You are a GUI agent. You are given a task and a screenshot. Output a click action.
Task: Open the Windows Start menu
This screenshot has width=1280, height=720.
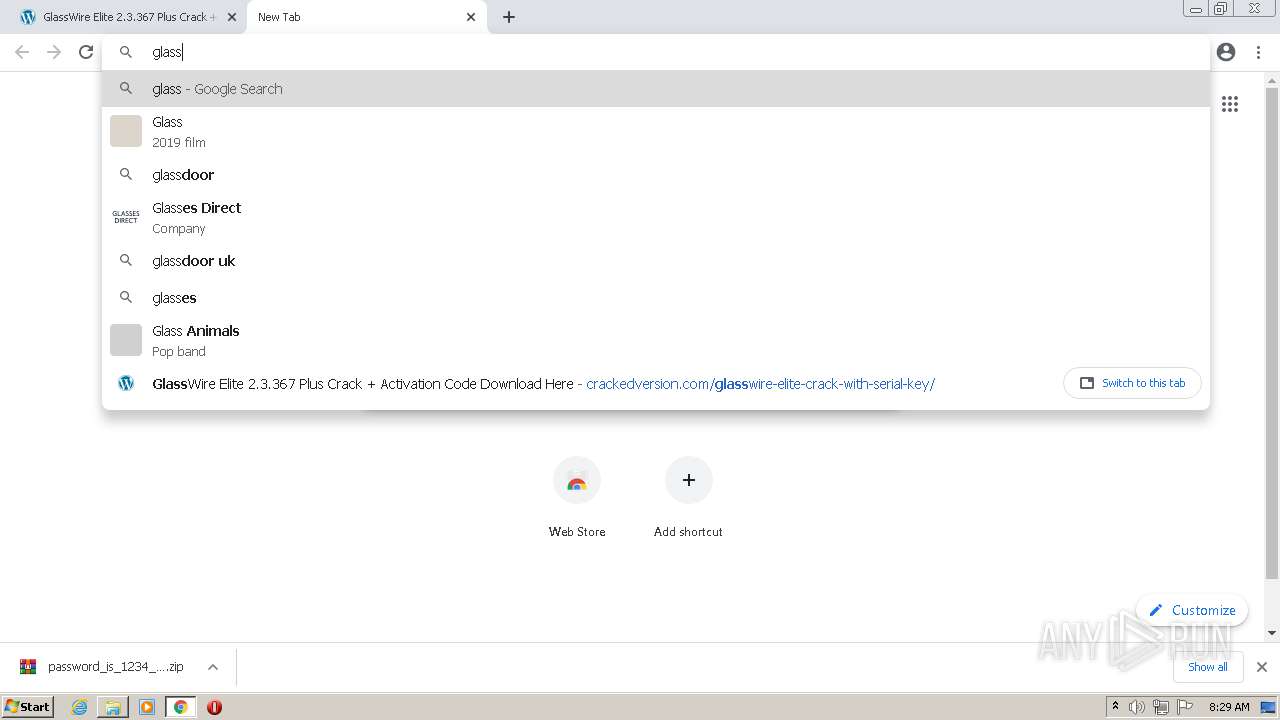pos(28,707)
